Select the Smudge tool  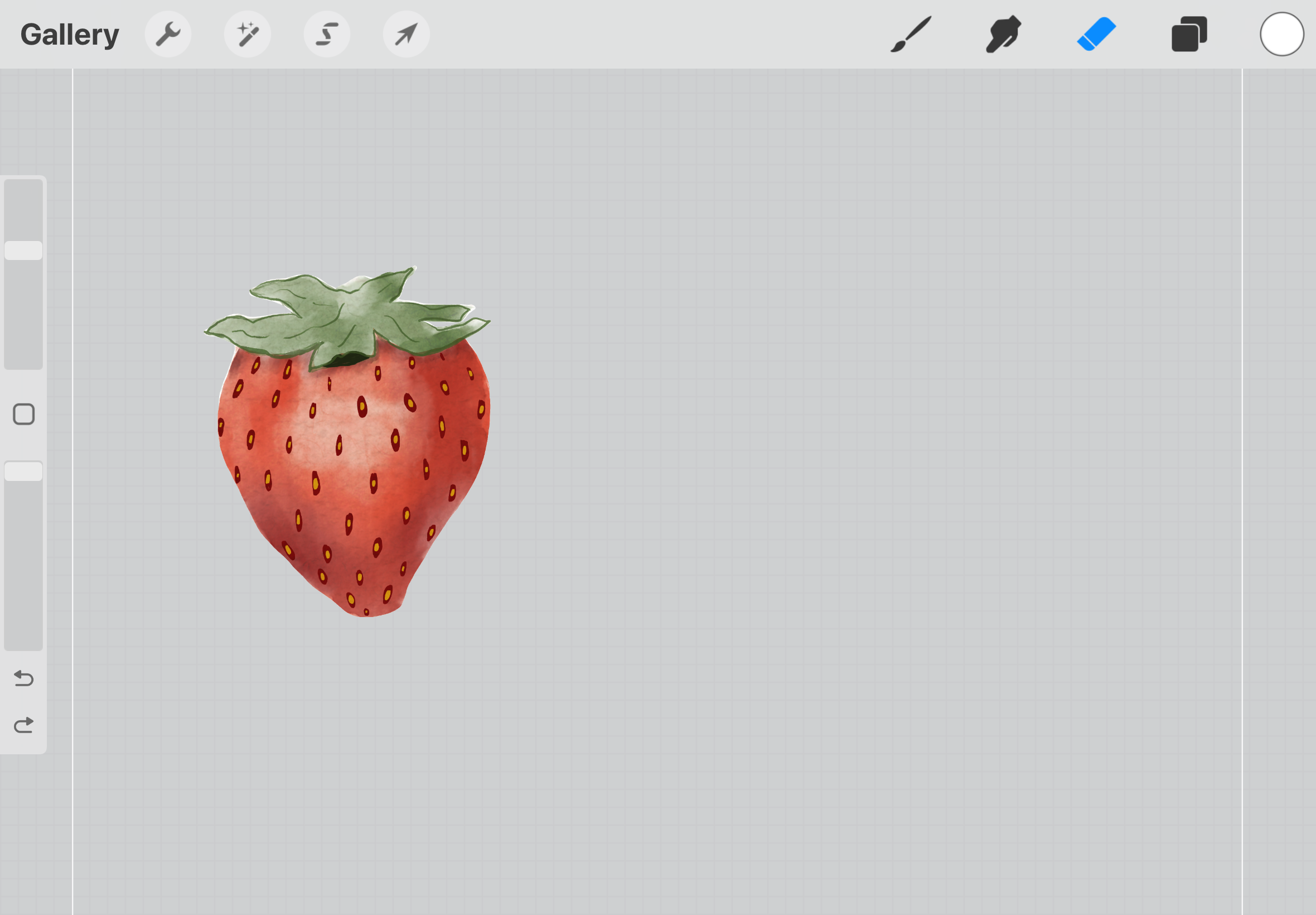pos(1003,35)
